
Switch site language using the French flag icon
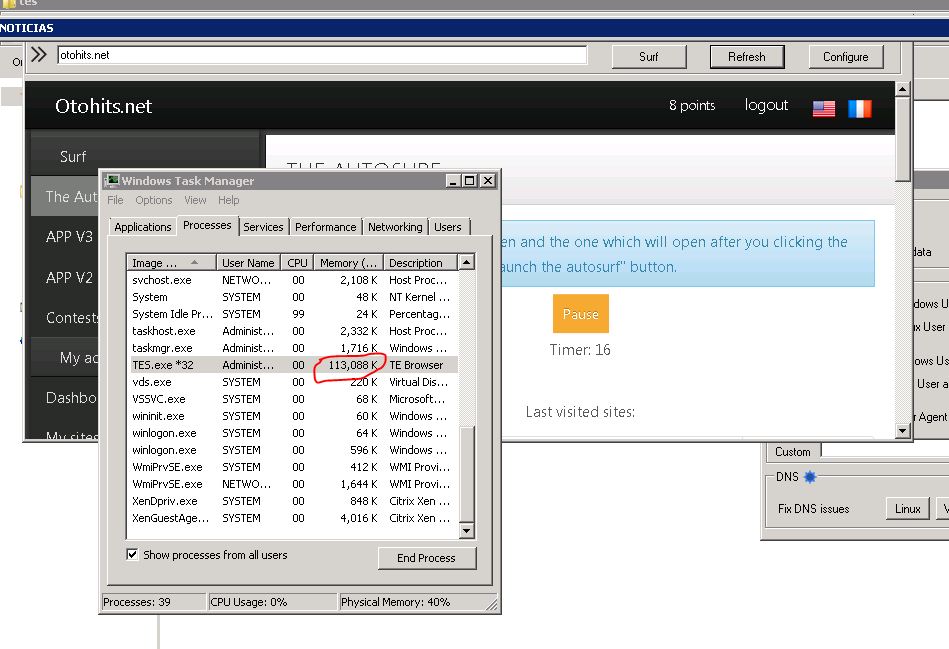click(x=858, y=106)
